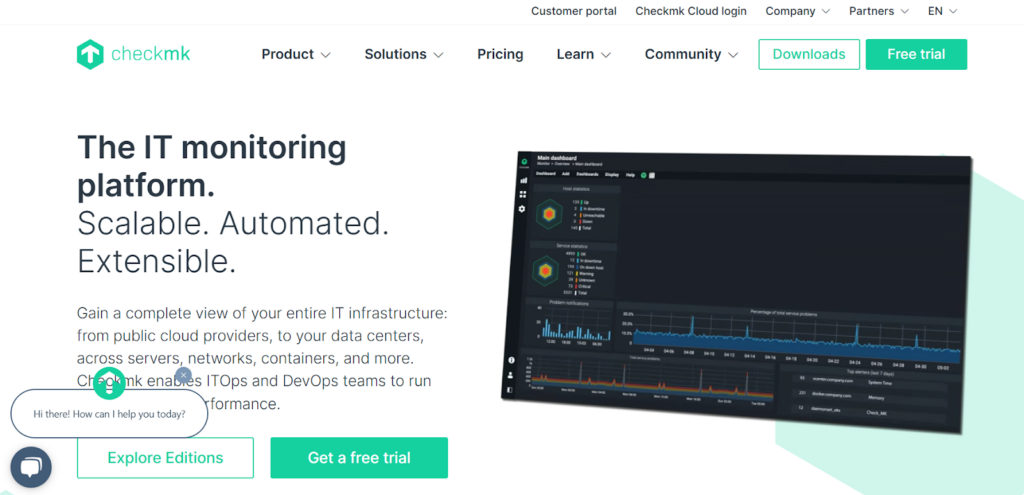Open the Product dropdown menu
This screenshot has height=495, width=1024.
[296, 54]
